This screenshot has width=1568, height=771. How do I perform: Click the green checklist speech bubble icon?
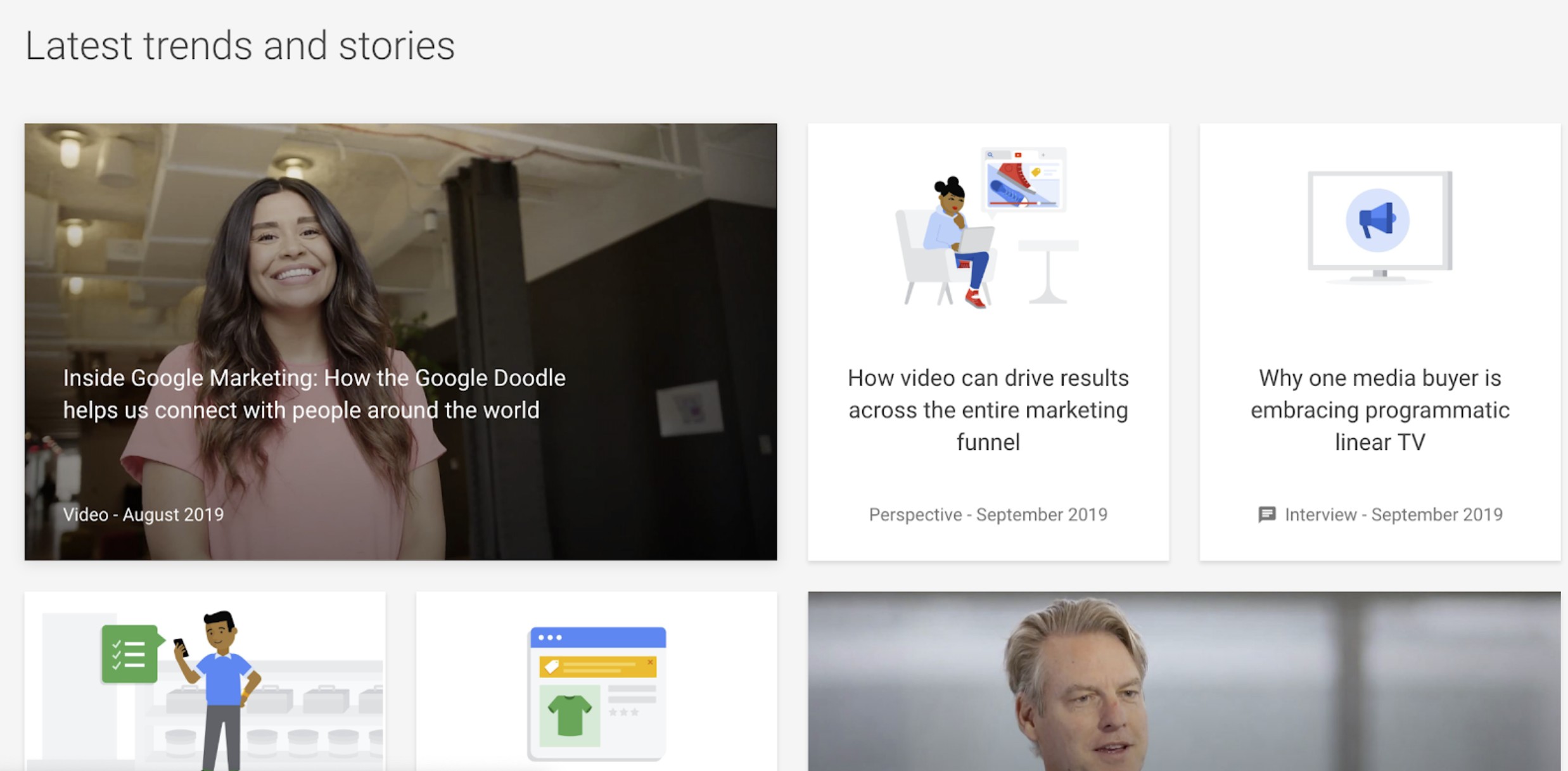[131, 654]
